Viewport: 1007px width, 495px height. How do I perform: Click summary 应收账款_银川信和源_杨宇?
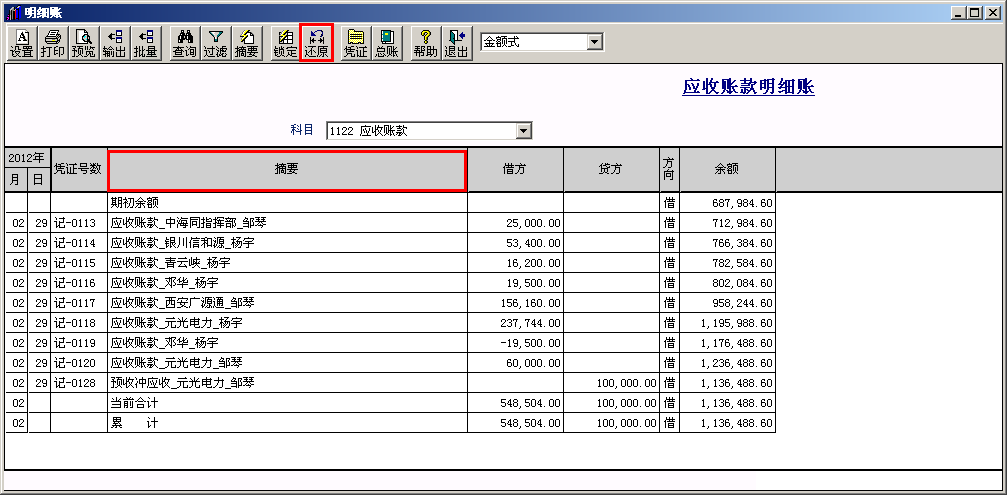(x=183, y=243)
